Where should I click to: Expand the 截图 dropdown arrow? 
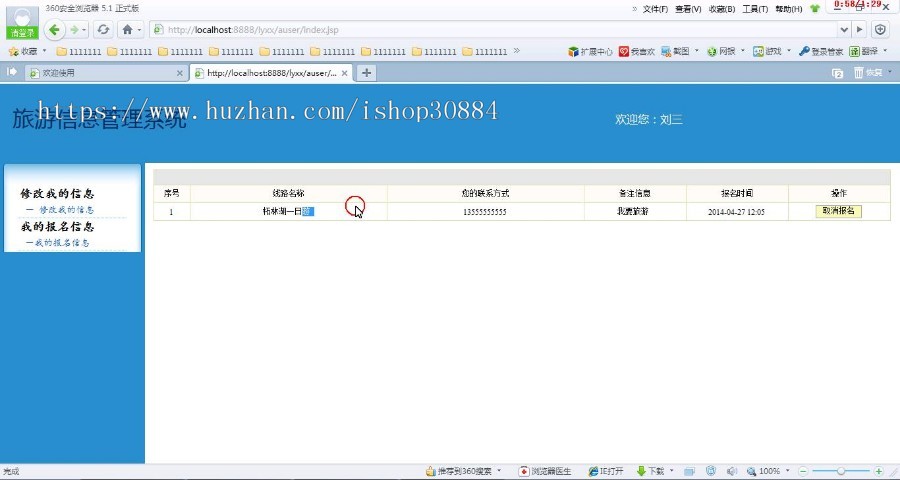697,51
